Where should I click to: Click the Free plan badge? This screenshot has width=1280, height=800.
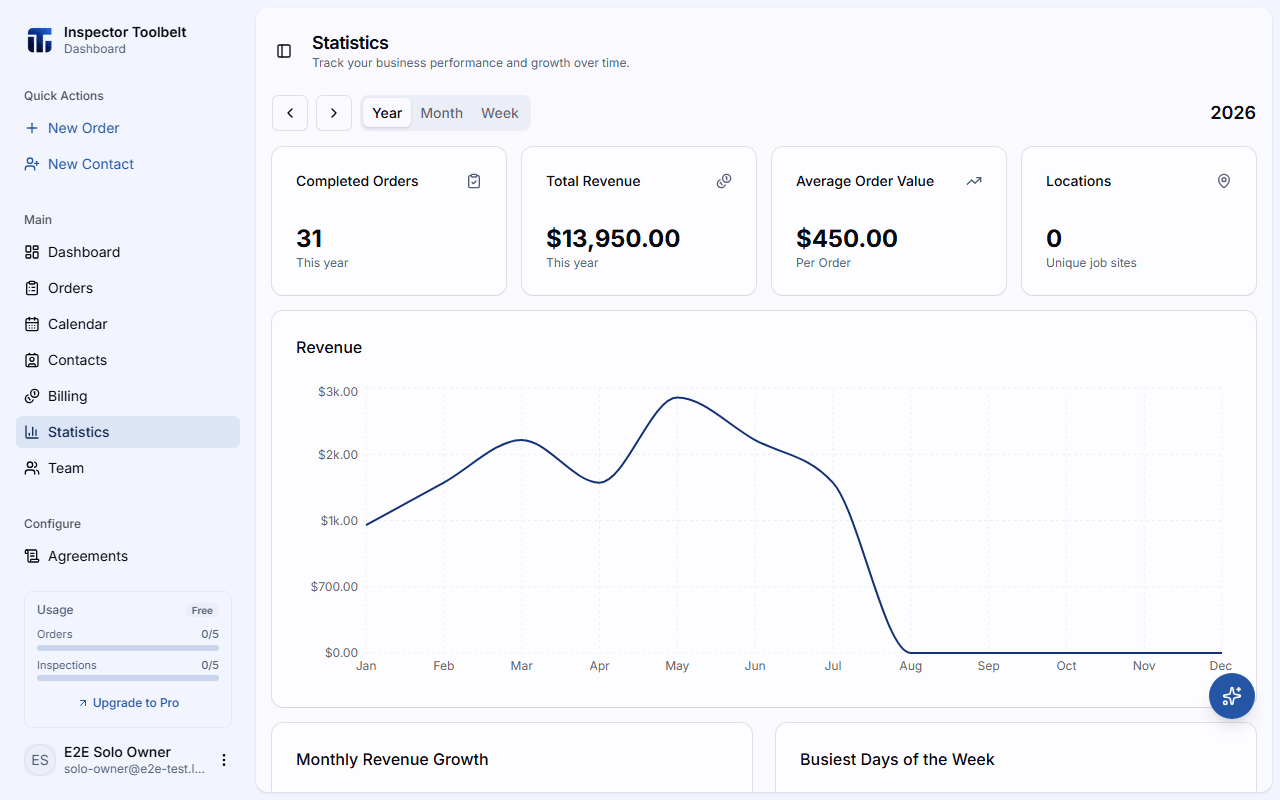[202, 611]
